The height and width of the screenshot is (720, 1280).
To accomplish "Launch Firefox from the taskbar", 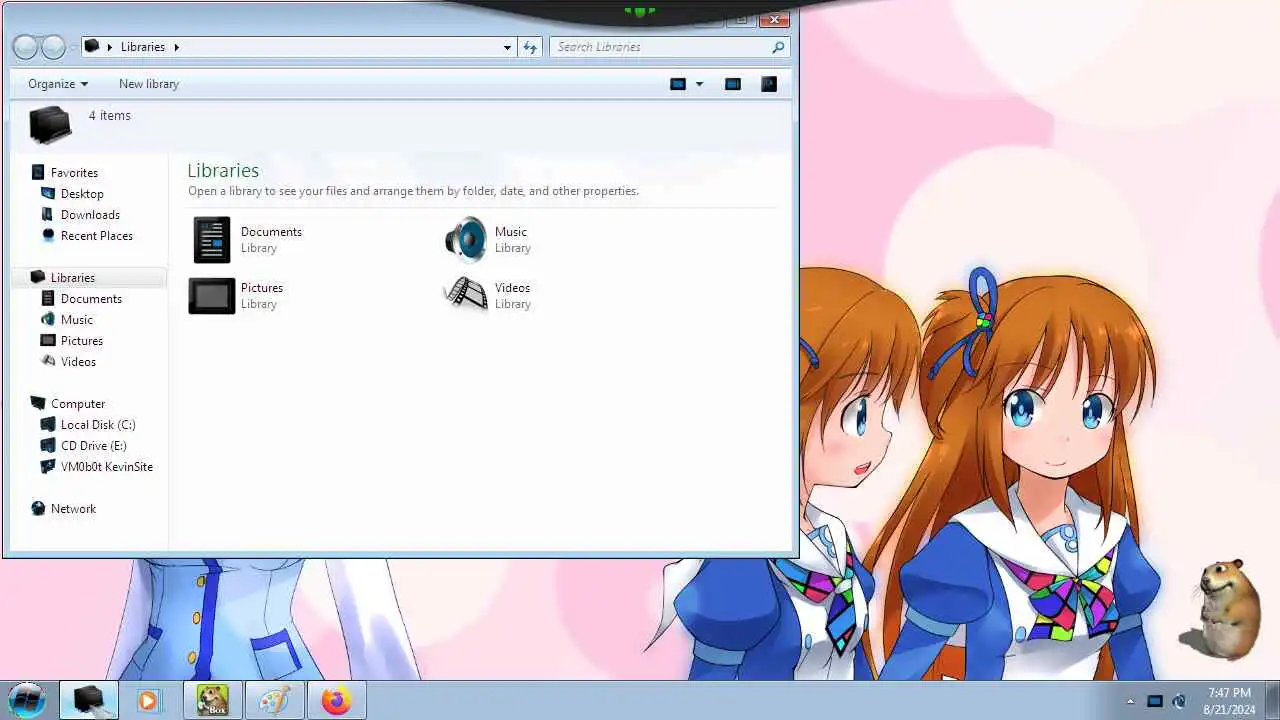I will (x=336, y=700).
